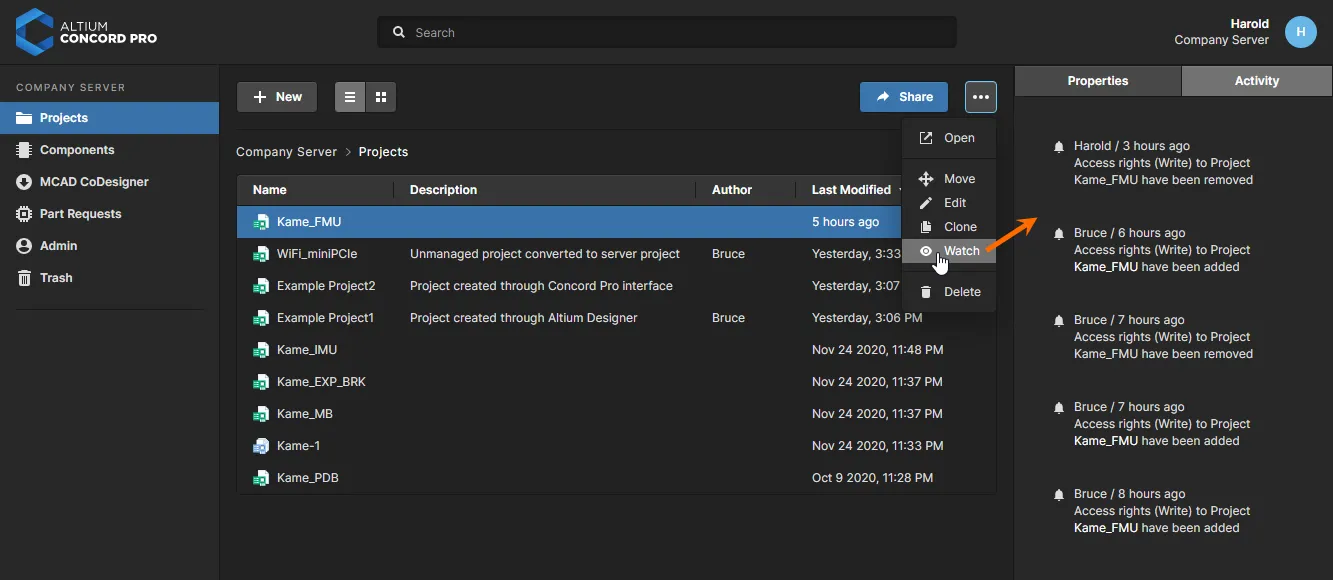Select the Kame_EXP_BRK project name

pyautogui.click(x=321, y=382)
